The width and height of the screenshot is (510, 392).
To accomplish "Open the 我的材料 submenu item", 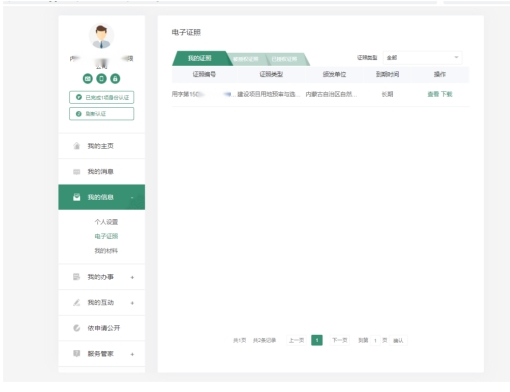I will 106,251.
